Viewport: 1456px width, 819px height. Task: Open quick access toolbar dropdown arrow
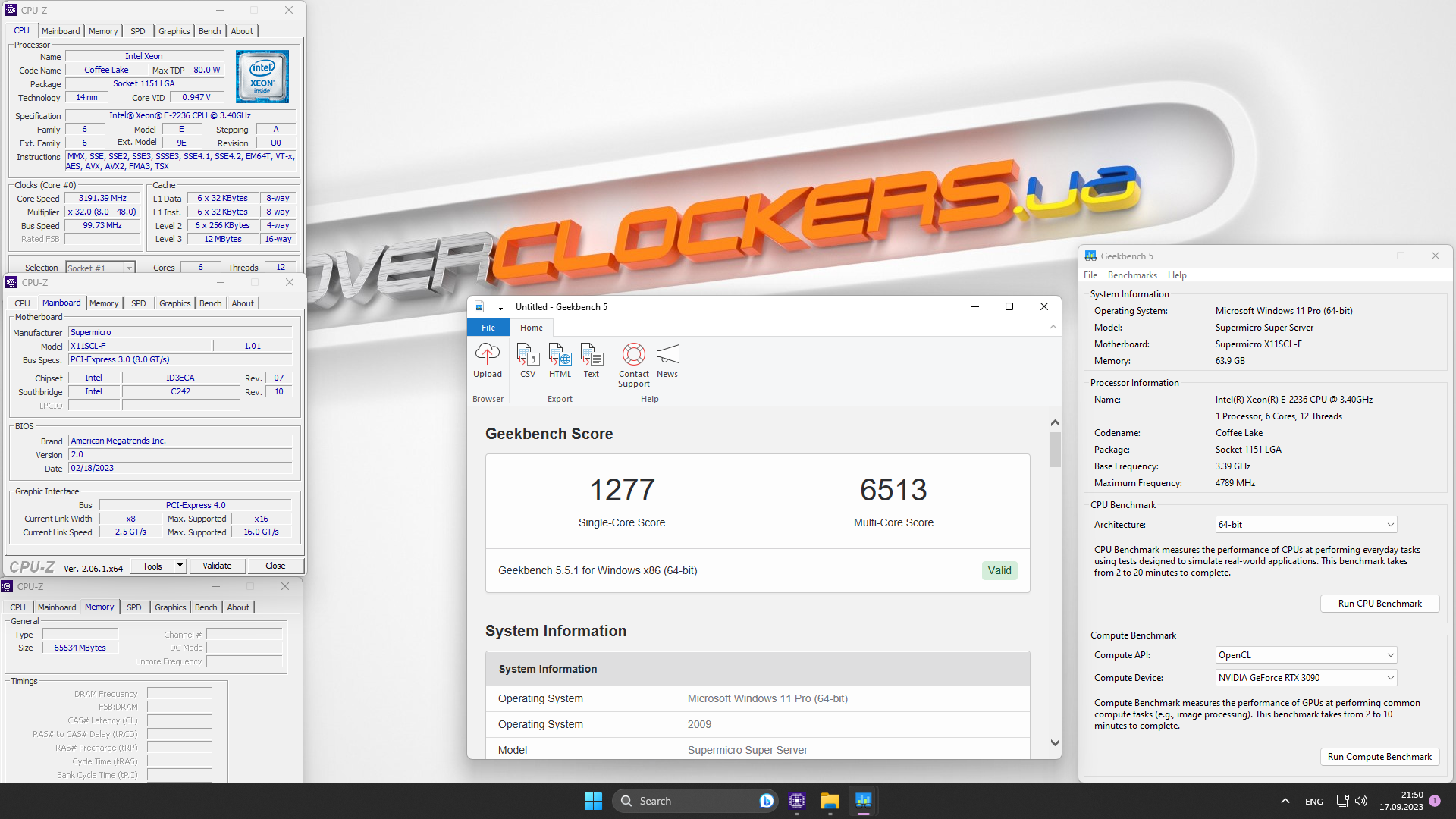click(500, 307)
